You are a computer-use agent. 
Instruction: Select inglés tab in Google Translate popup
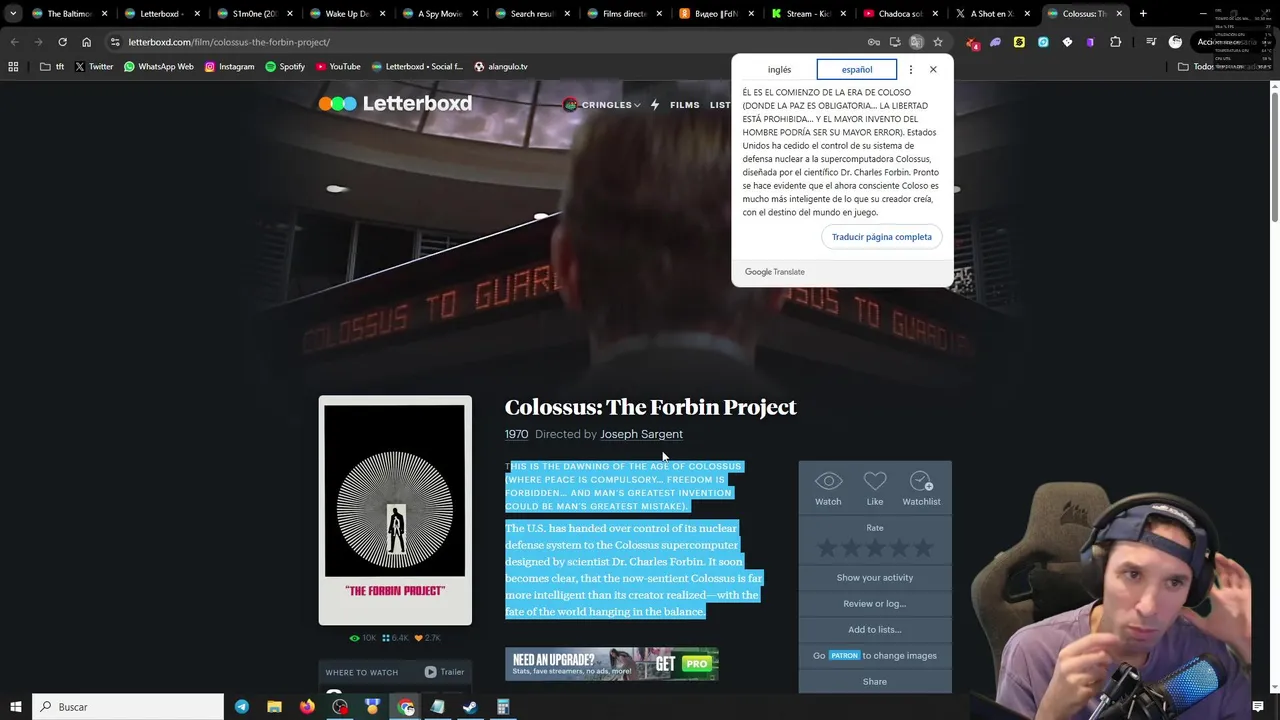point(779,70)
